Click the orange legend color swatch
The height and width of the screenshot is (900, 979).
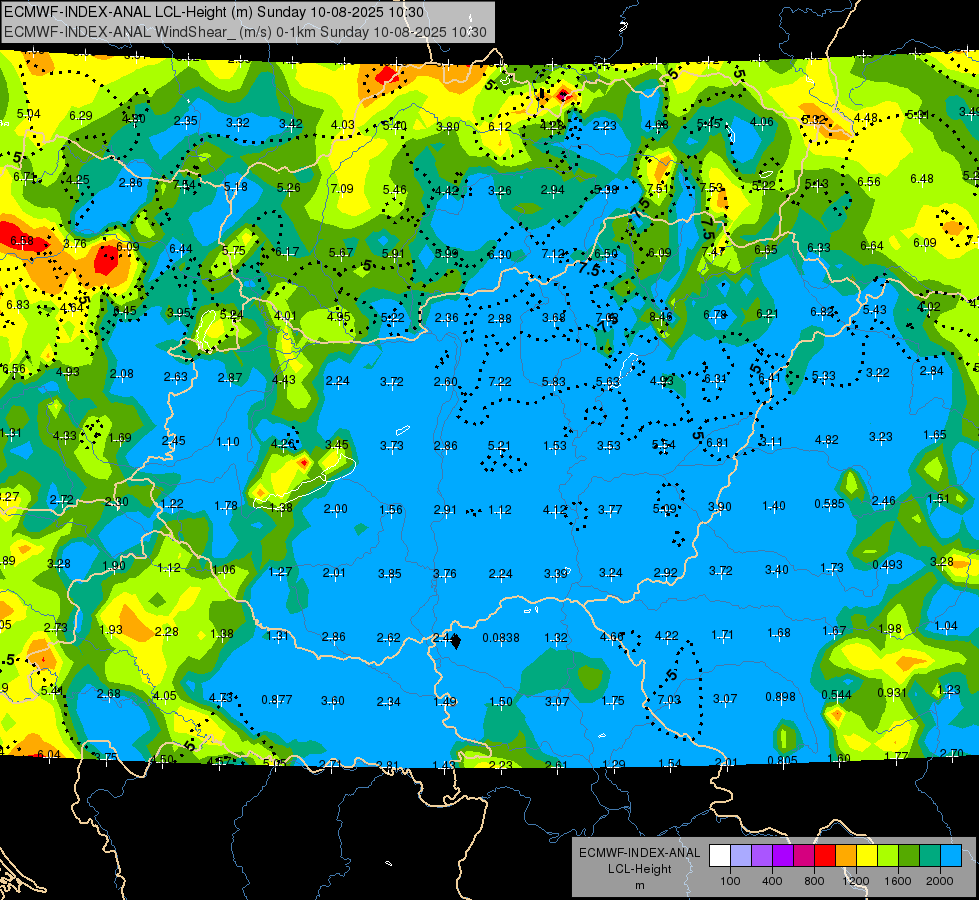pyautogui.click(x=846, y=856)
